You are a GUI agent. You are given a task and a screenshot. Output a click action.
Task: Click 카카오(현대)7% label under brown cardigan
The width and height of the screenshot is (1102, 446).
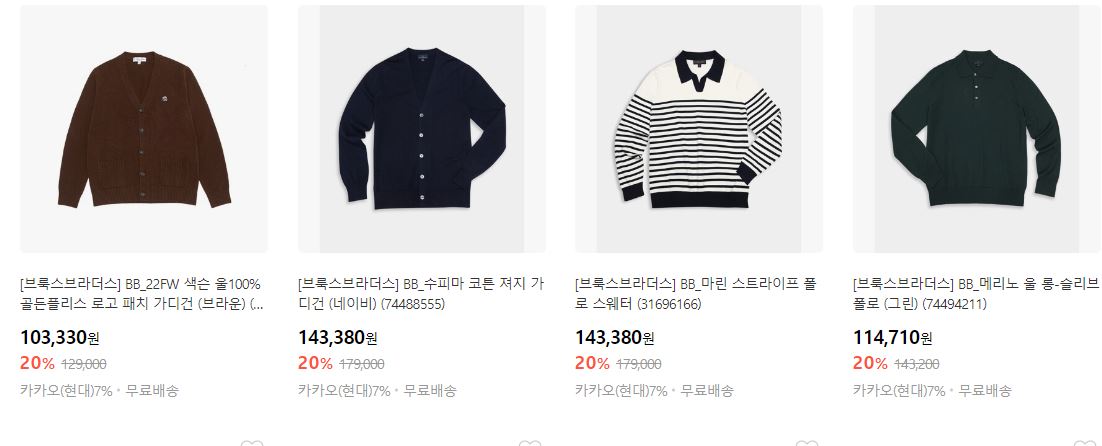66,391
